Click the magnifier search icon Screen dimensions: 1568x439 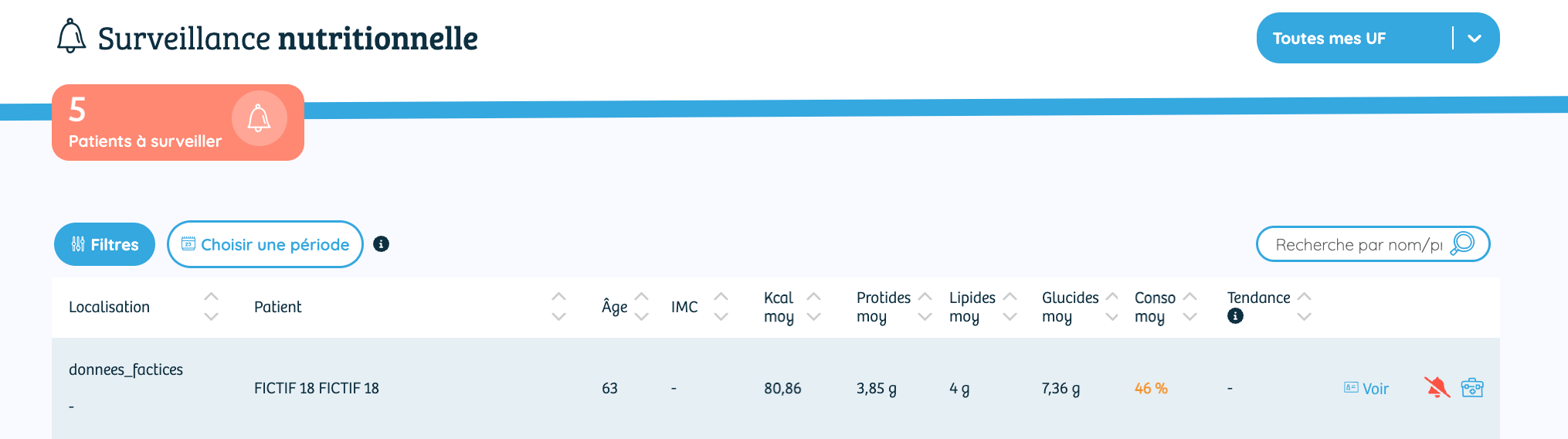coord(1462,243)
